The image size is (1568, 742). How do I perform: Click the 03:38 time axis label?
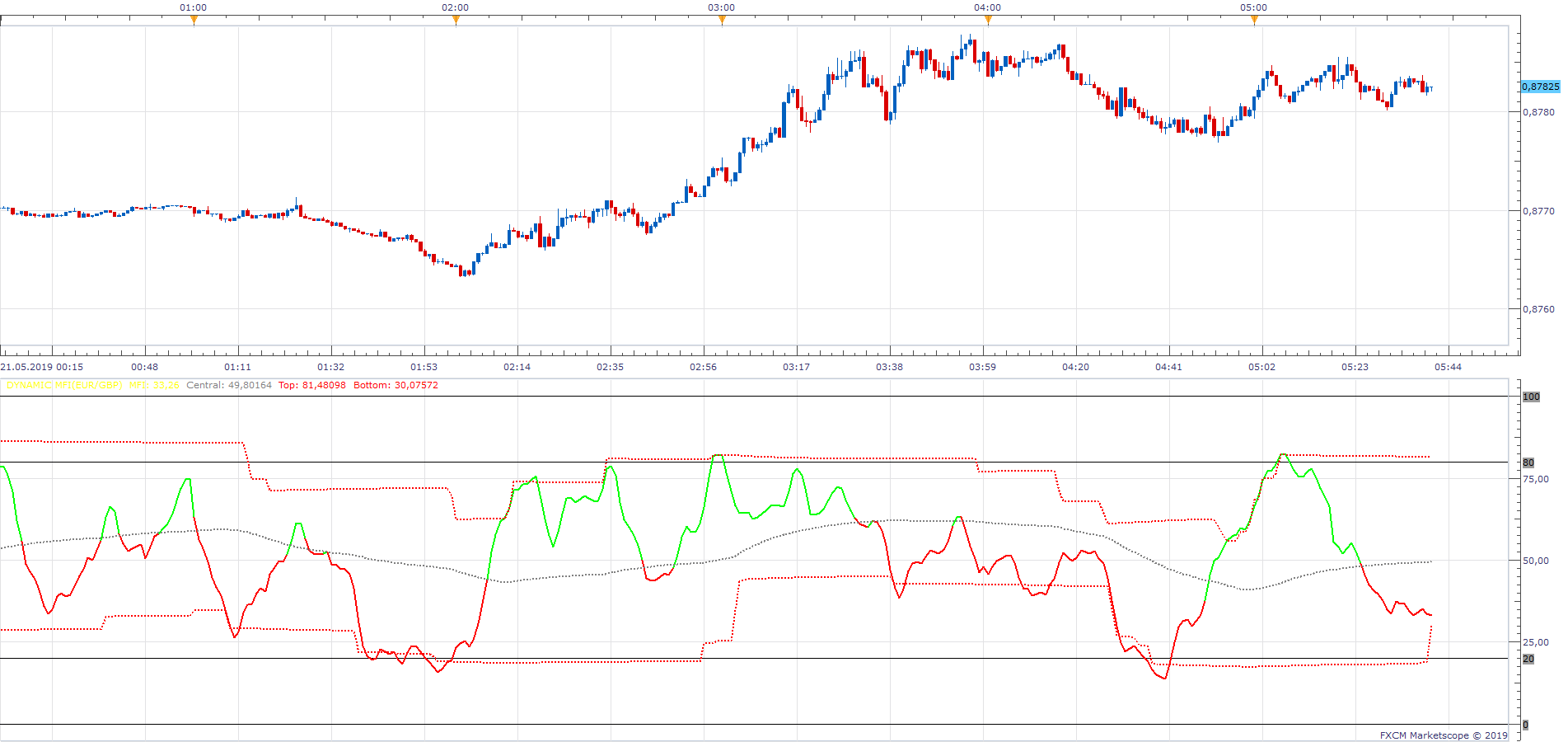890,367
